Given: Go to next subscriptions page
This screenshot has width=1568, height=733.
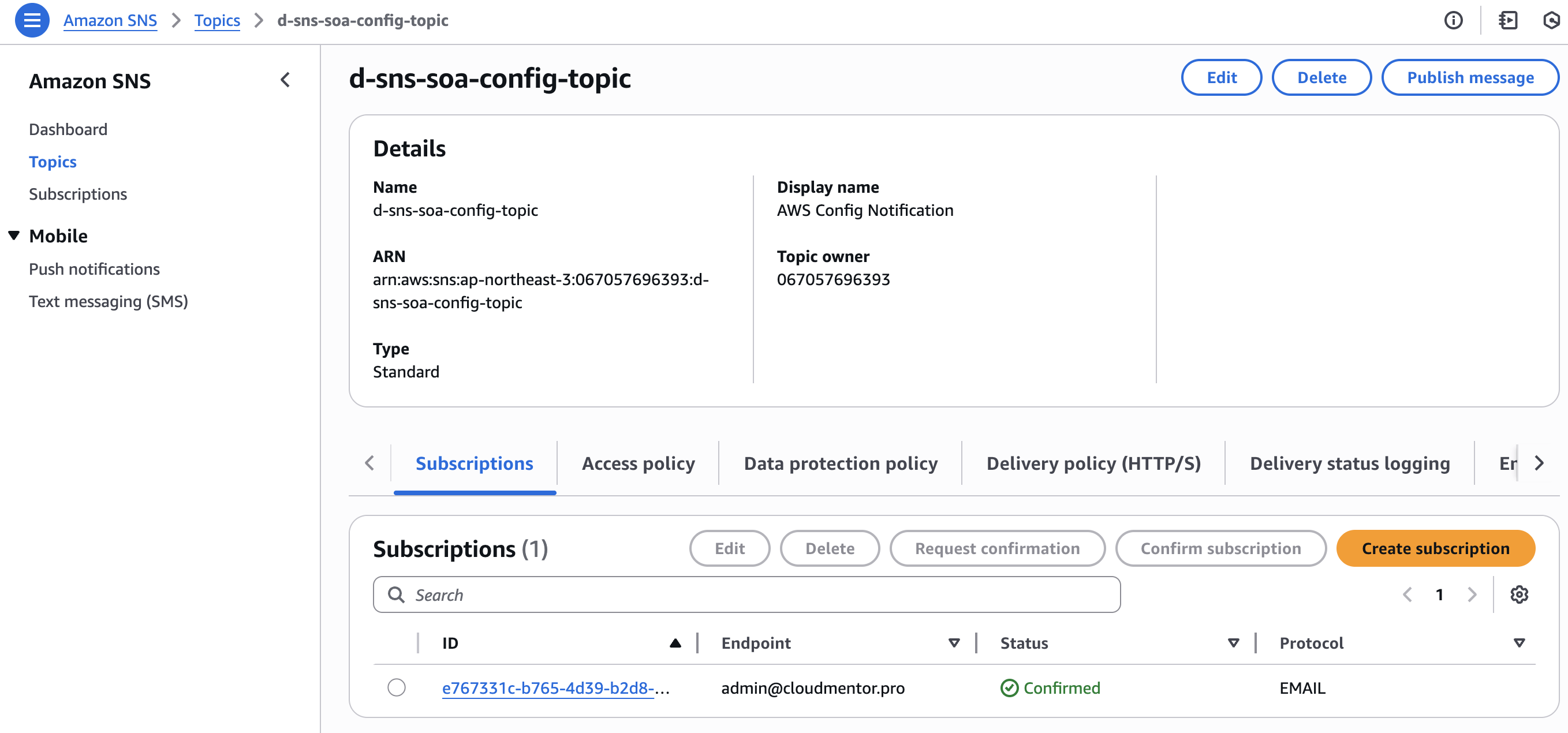Looking at the screenshot, I should click(x=1472, y=594).
